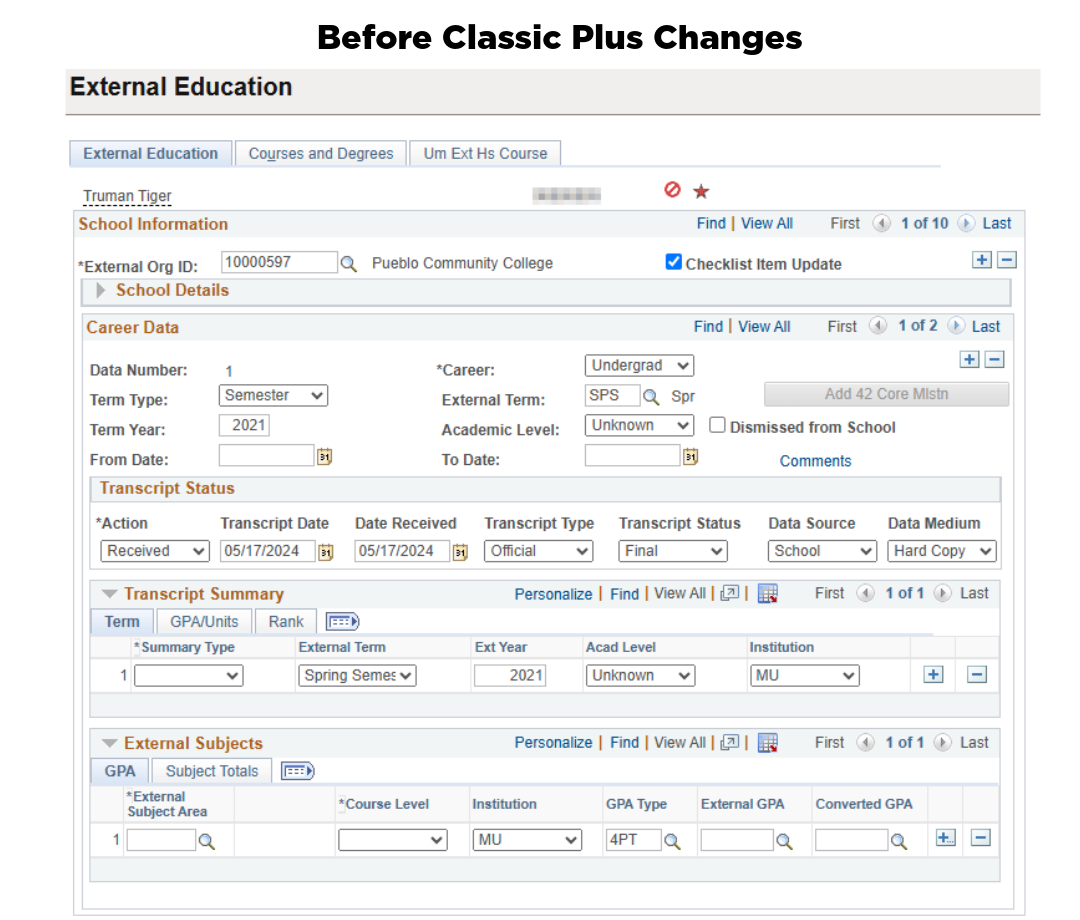Screen dimensions: 1080x920
Task: Add a new School Information row with plus icon
Action: pos(981,259)
